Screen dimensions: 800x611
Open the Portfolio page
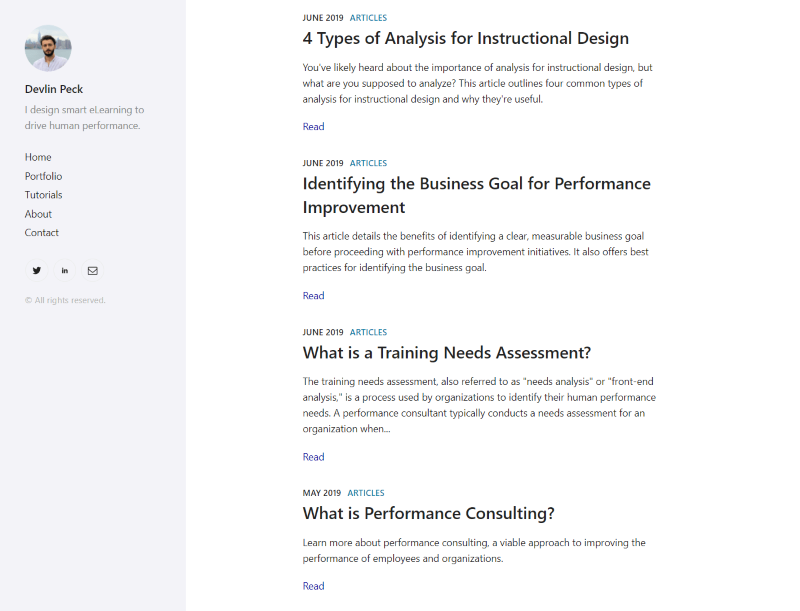(43, 176)
